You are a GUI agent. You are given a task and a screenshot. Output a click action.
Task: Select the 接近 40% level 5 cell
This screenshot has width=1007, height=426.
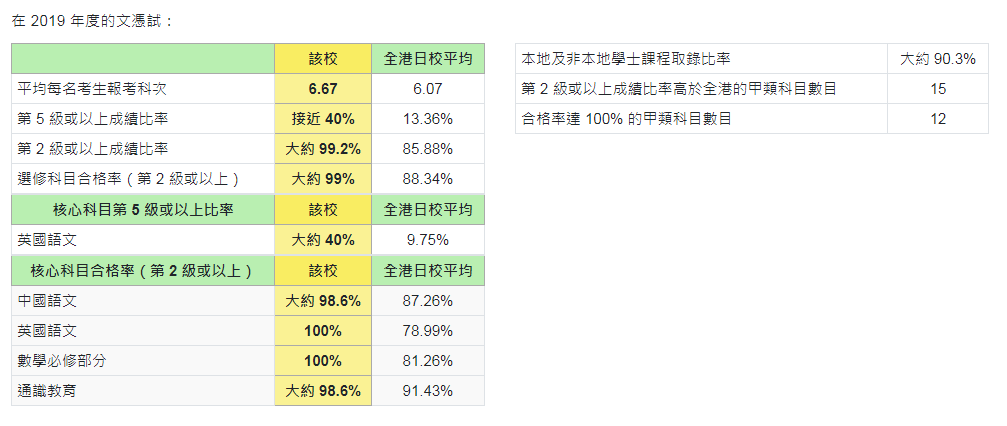(x=323, y=119)
